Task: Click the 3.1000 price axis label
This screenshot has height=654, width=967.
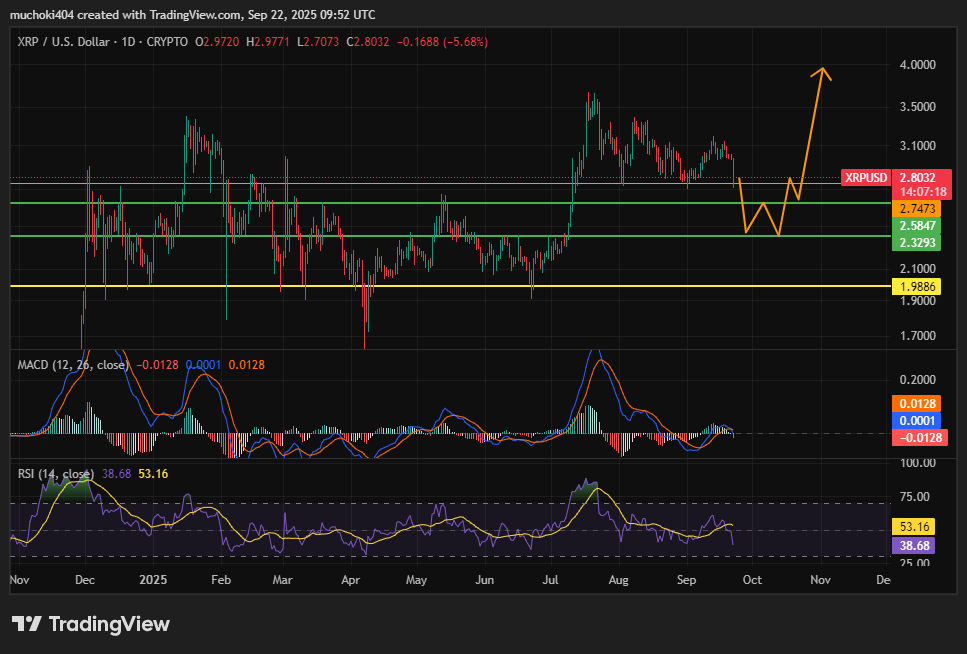Action: click(918, 146)
